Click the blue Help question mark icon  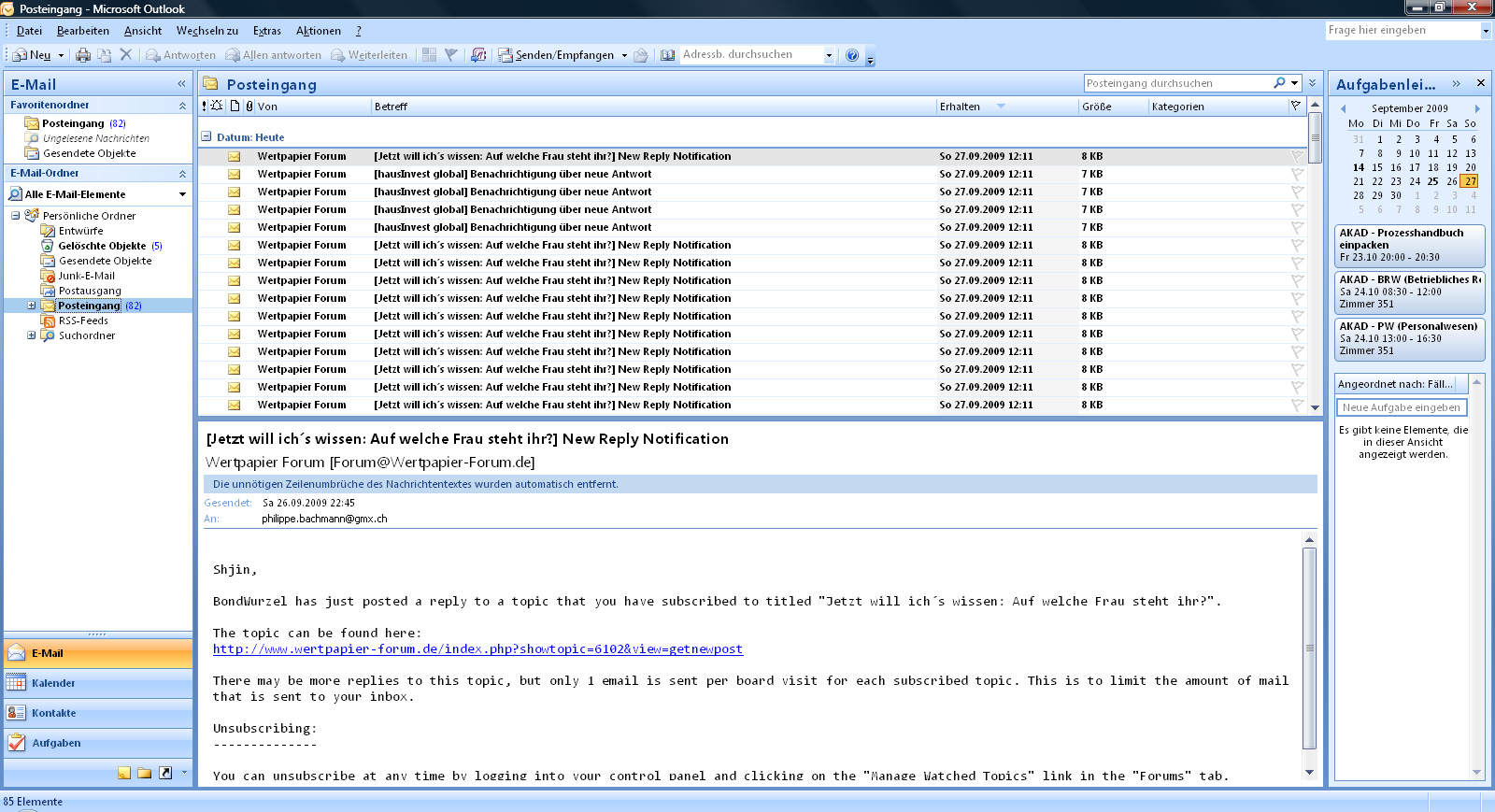tap(852, 55)
